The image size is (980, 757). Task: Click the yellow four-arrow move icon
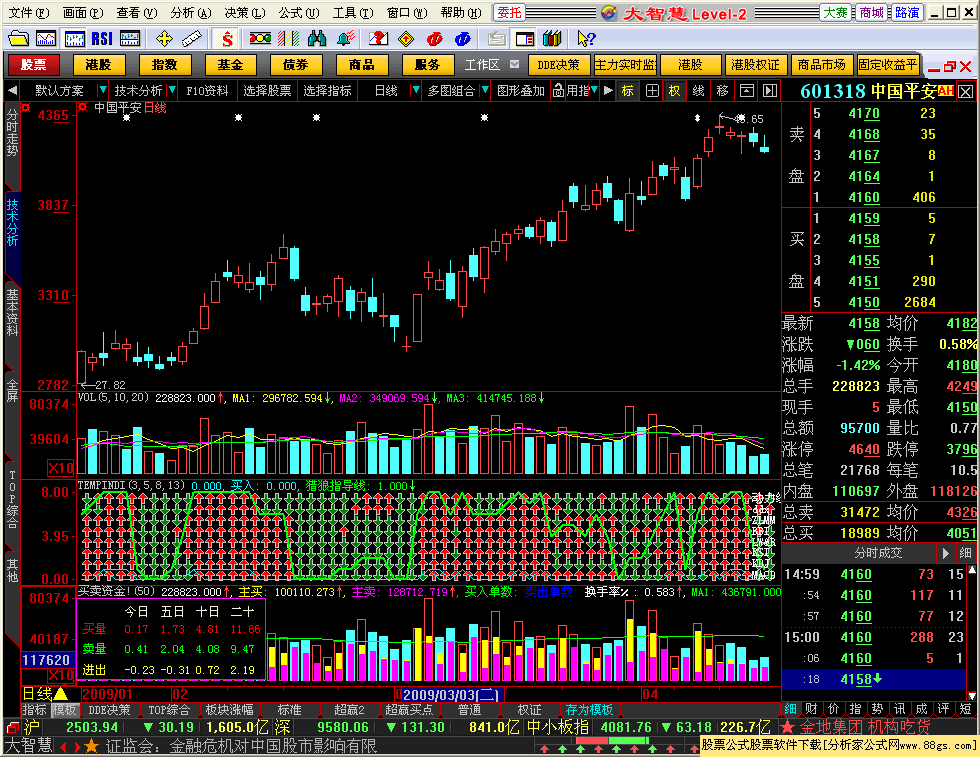pyautogui.click(x=164, y=39)
